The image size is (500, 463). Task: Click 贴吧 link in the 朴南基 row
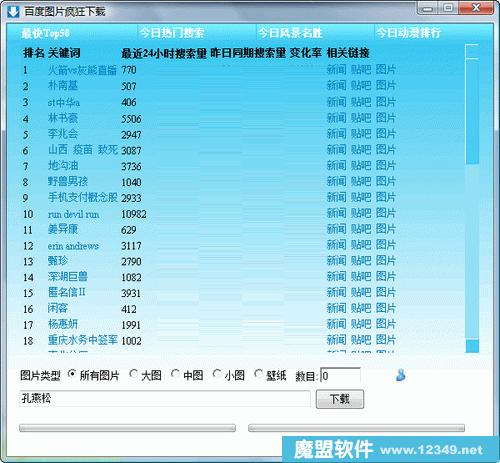click(361, 86)
